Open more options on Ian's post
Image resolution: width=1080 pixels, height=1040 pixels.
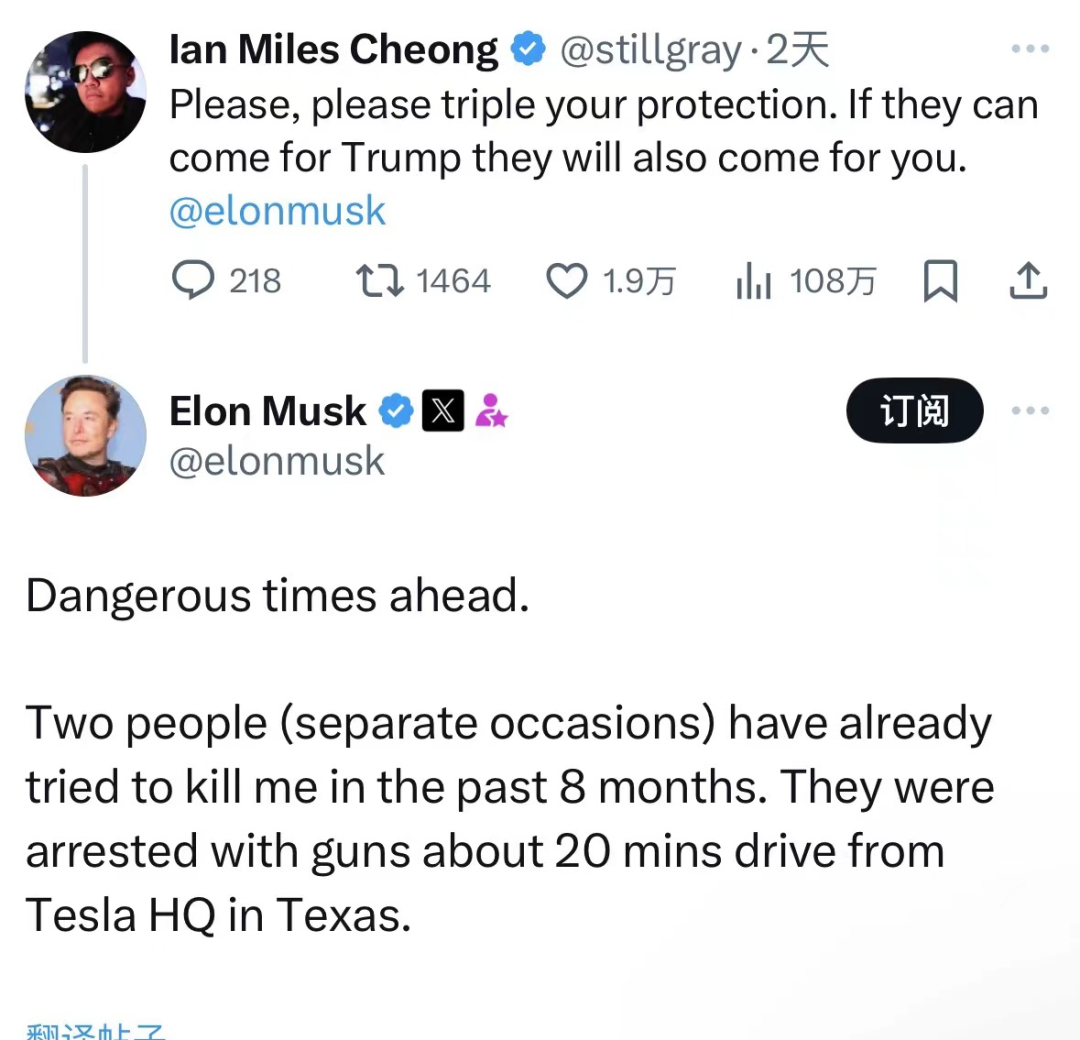point(1030,48)
